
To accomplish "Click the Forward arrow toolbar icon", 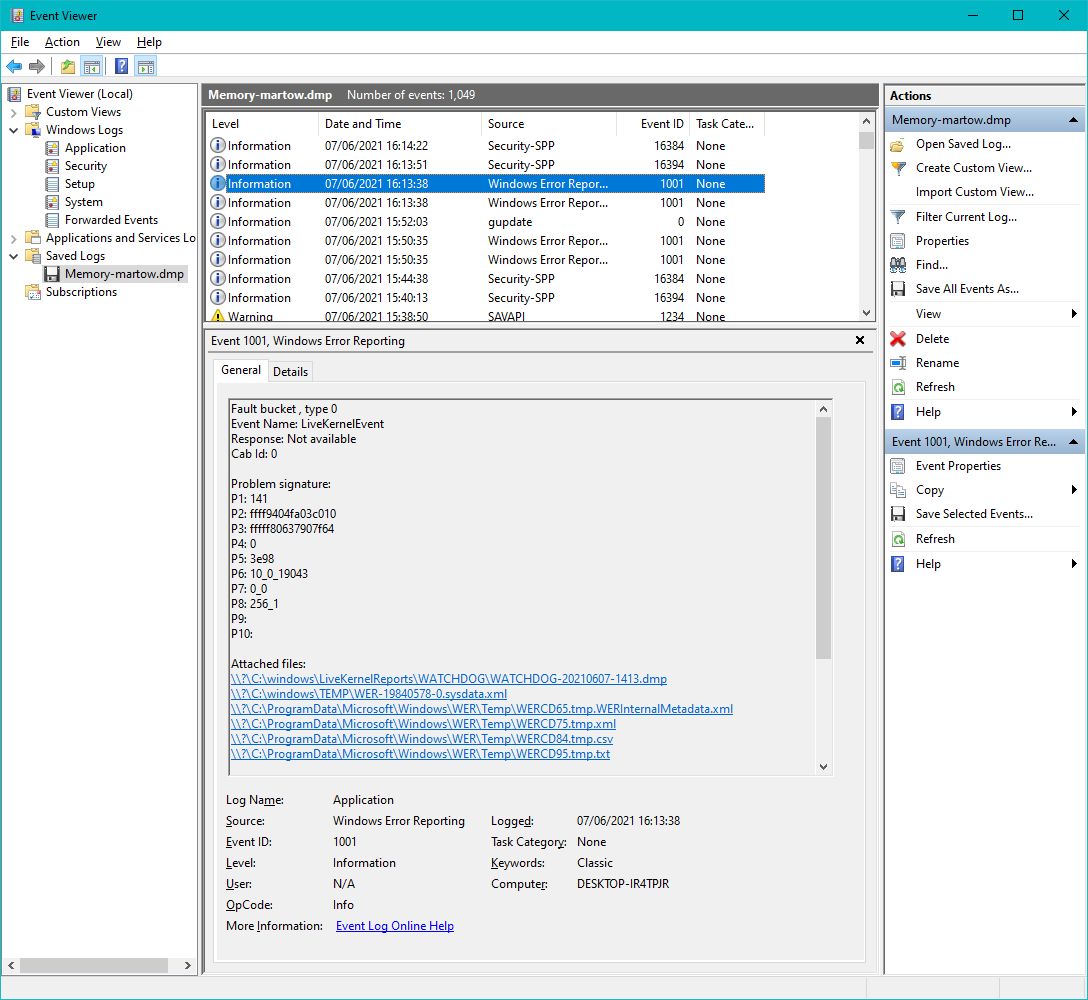I will (x=37, y=67).
